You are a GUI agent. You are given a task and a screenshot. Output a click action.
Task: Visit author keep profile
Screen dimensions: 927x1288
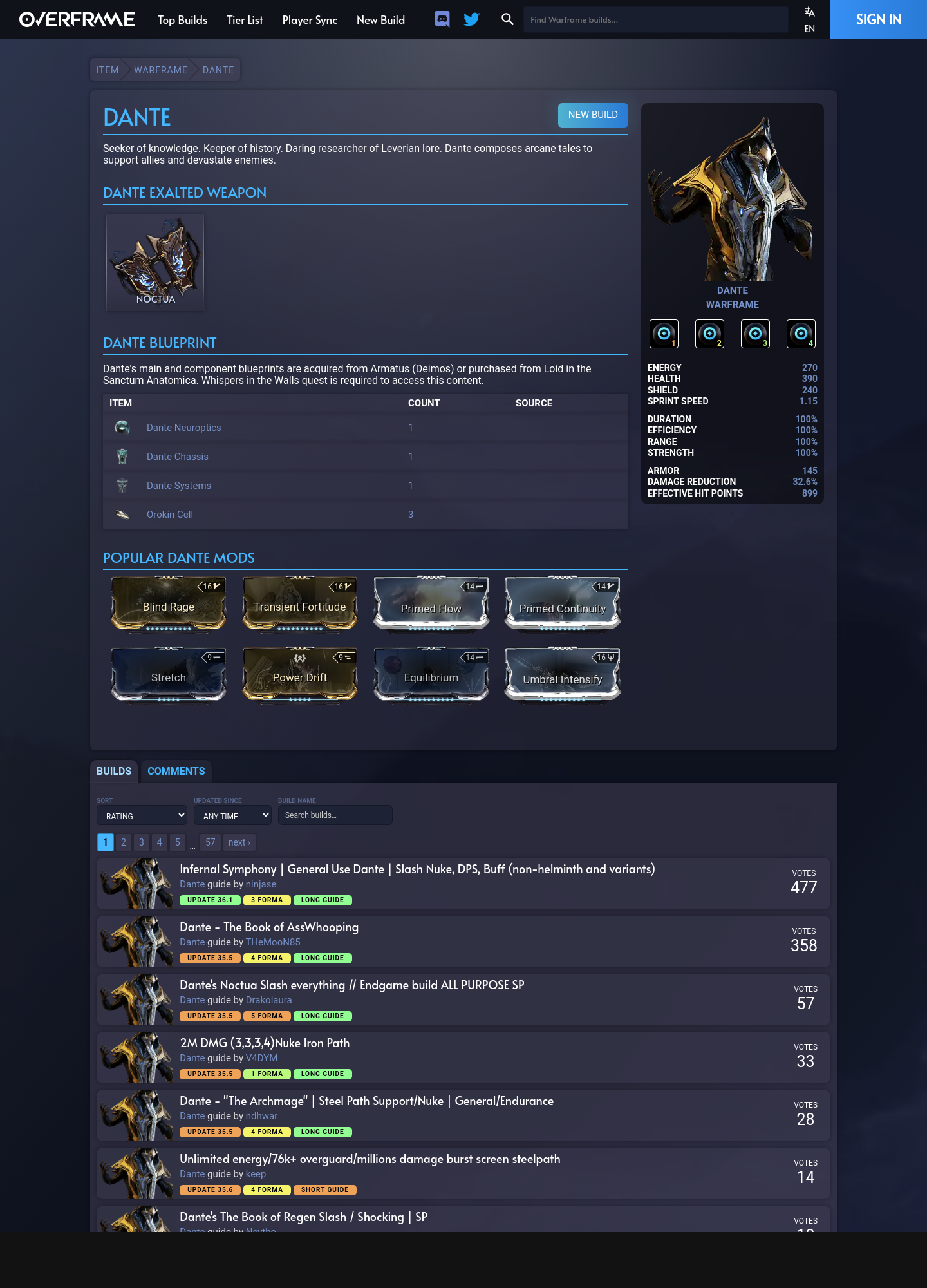pyautogui.click(x=256, y=1174)
